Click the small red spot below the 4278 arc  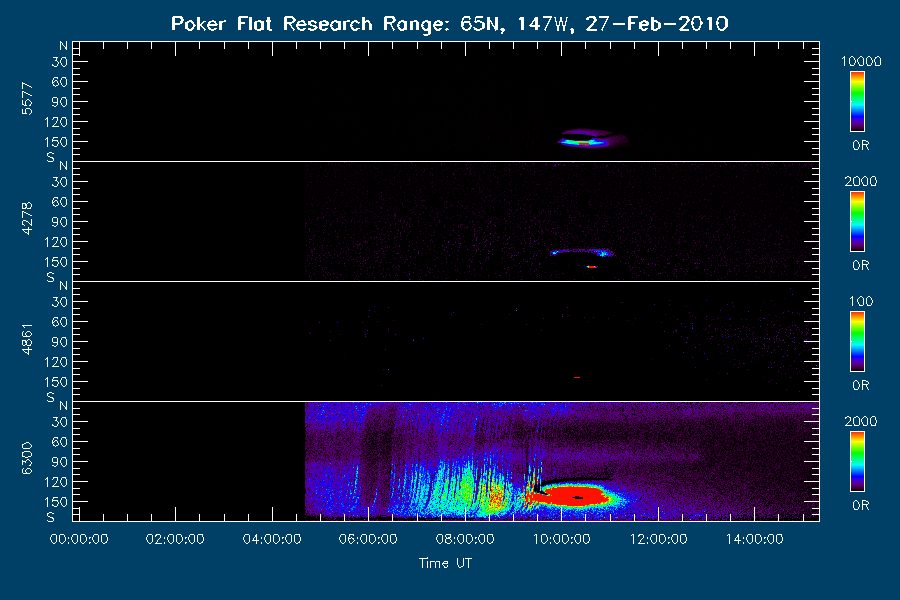[x=592, y=267]
